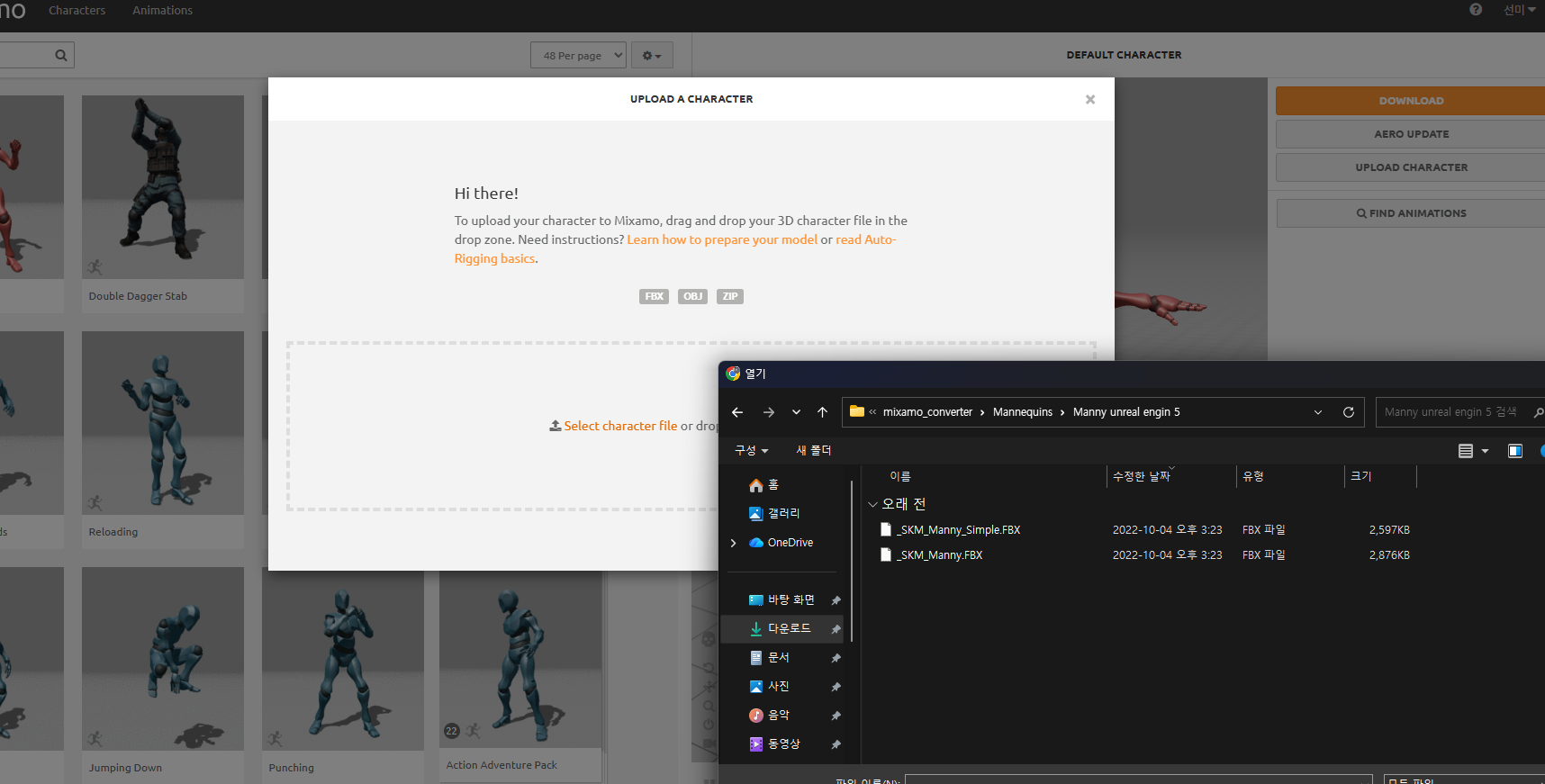Open 갤러리 in the navigation pane

[x=774, y=513]
